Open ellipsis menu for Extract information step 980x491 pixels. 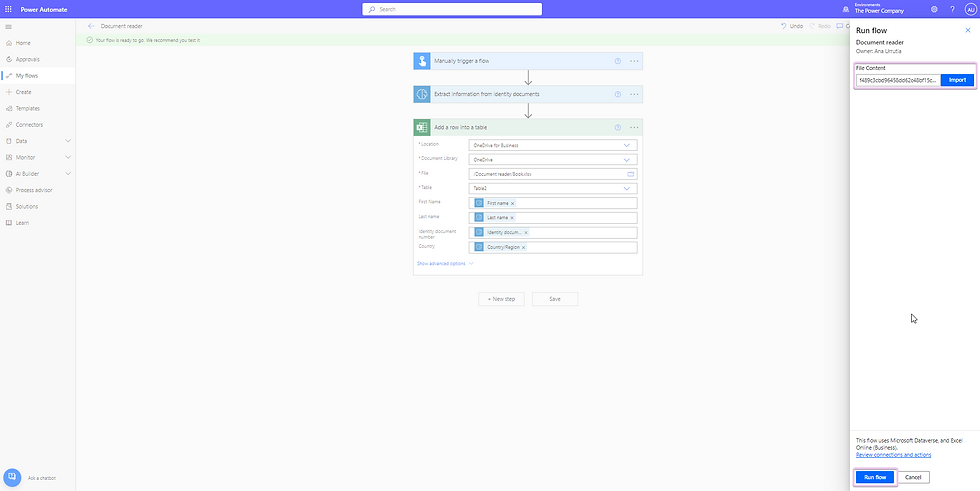pyautogui.click(x=634, y=94)
